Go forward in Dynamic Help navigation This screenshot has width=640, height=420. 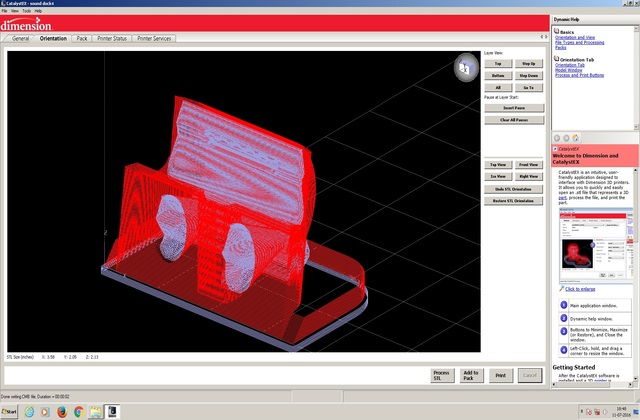point(566,138)
